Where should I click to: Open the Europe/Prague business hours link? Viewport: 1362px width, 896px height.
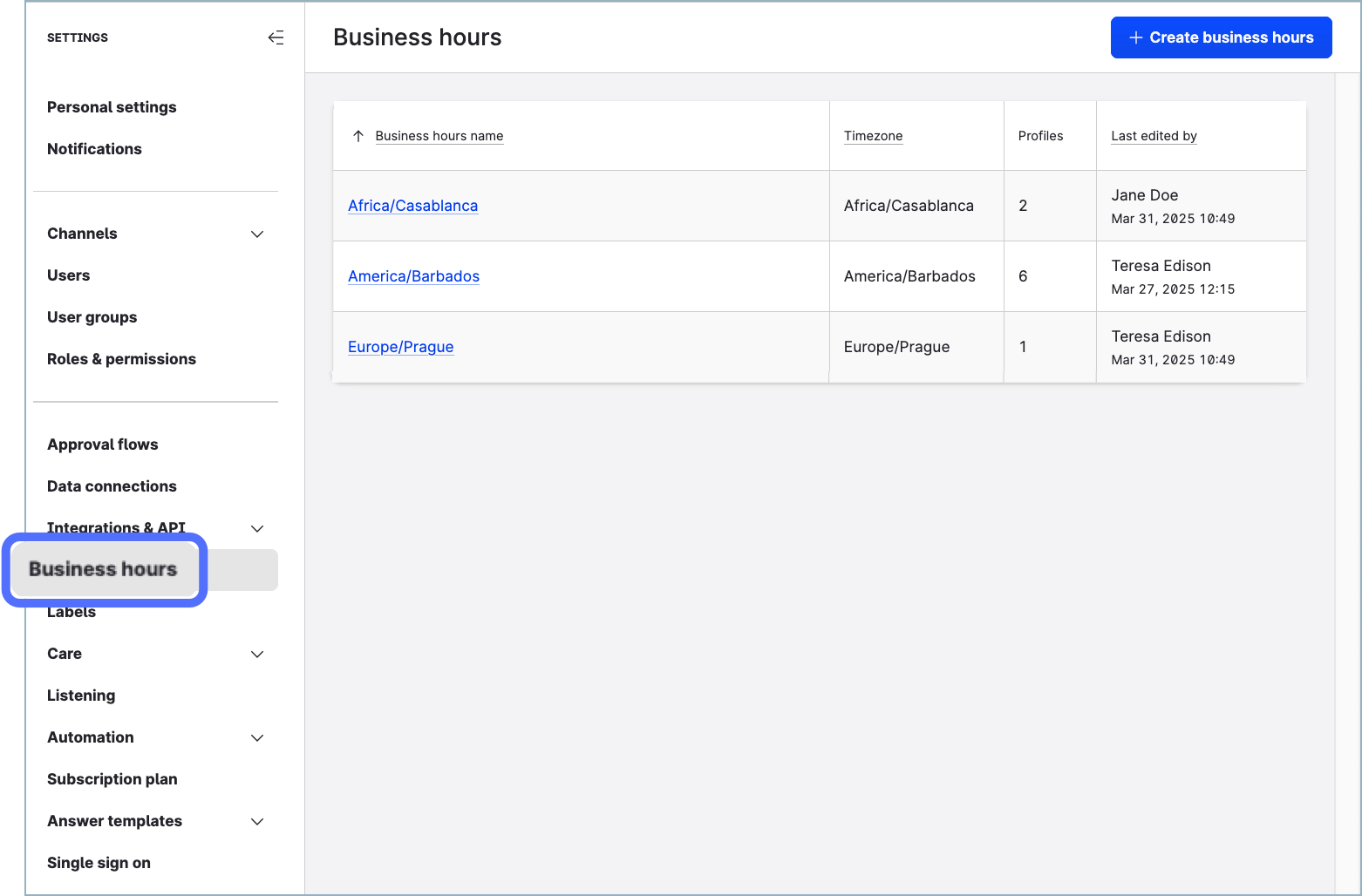[x=400, y=347]
